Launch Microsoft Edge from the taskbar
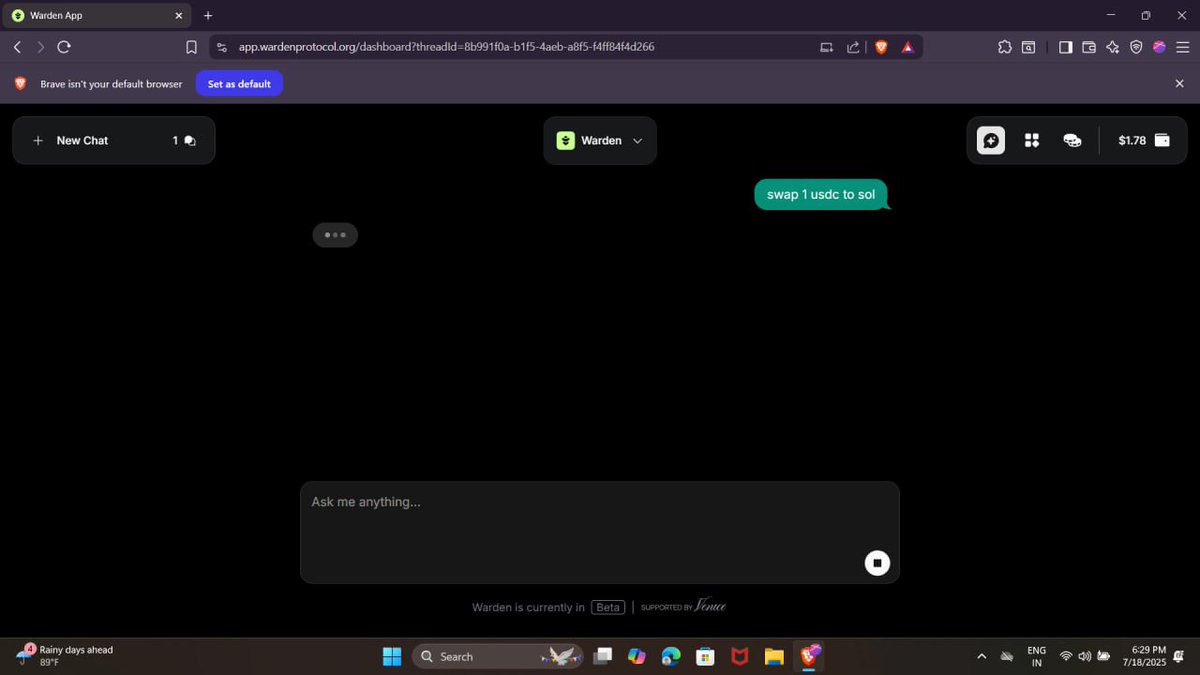Image resolution: width=1200 pixels, height=675 pixels. 671,657
